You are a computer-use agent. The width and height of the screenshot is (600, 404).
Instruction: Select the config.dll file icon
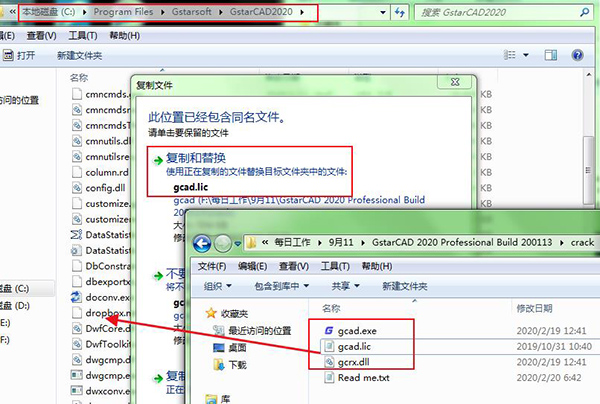click(77, 187)
